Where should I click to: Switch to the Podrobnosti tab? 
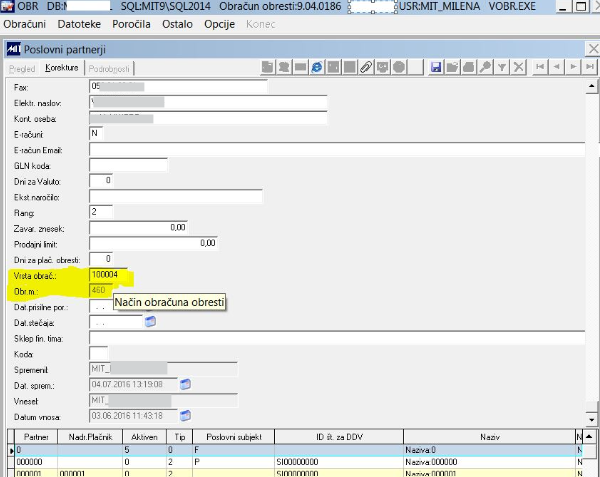point(109,68)
